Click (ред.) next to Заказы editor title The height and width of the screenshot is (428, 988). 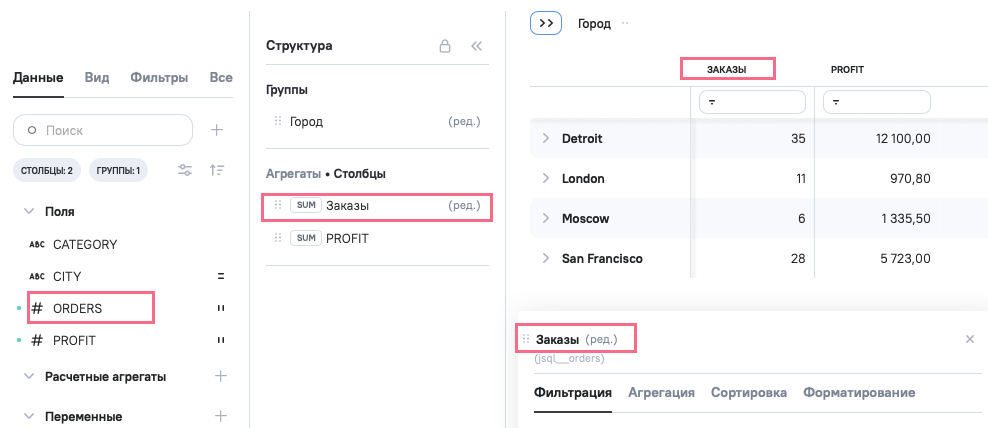coord(601,339)
